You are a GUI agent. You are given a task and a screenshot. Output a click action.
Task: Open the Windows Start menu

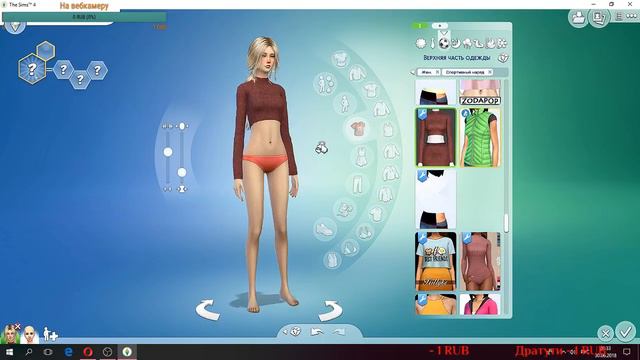(x=9, y=352)
